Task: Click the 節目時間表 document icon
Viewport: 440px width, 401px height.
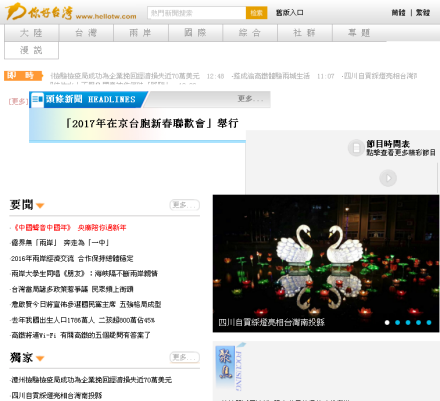Action: click(356, 148)
